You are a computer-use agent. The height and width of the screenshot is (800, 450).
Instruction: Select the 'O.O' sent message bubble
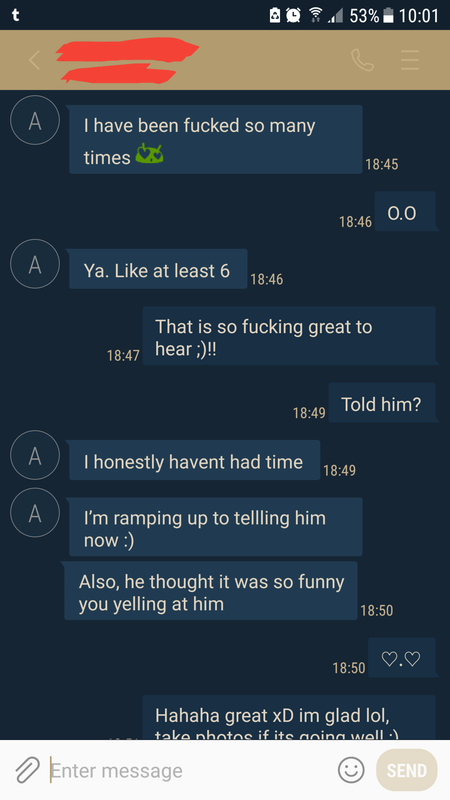pyautogui.click(x=406, y=212)
